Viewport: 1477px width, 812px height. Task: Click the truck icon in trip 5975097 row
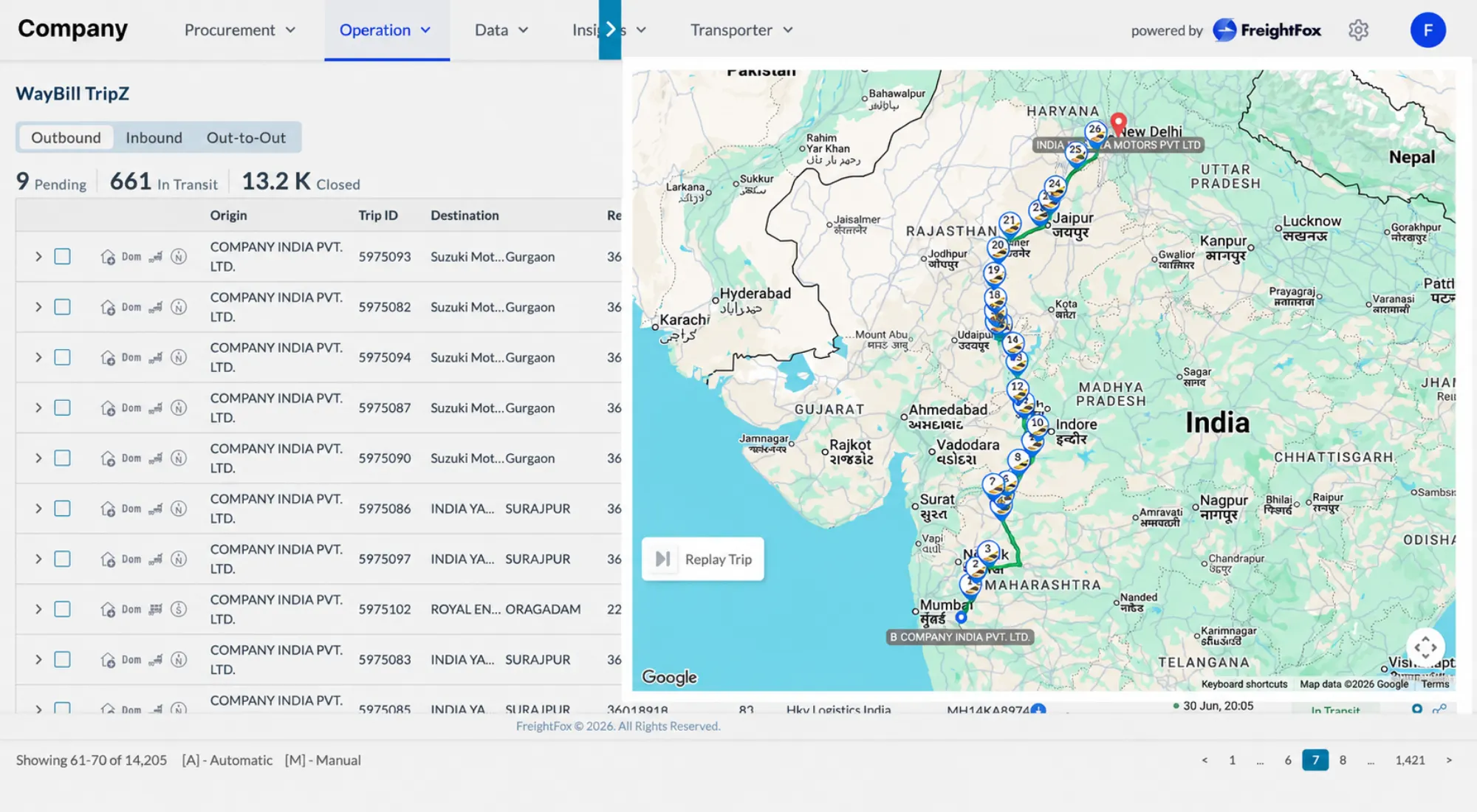[x=155, y=560]
